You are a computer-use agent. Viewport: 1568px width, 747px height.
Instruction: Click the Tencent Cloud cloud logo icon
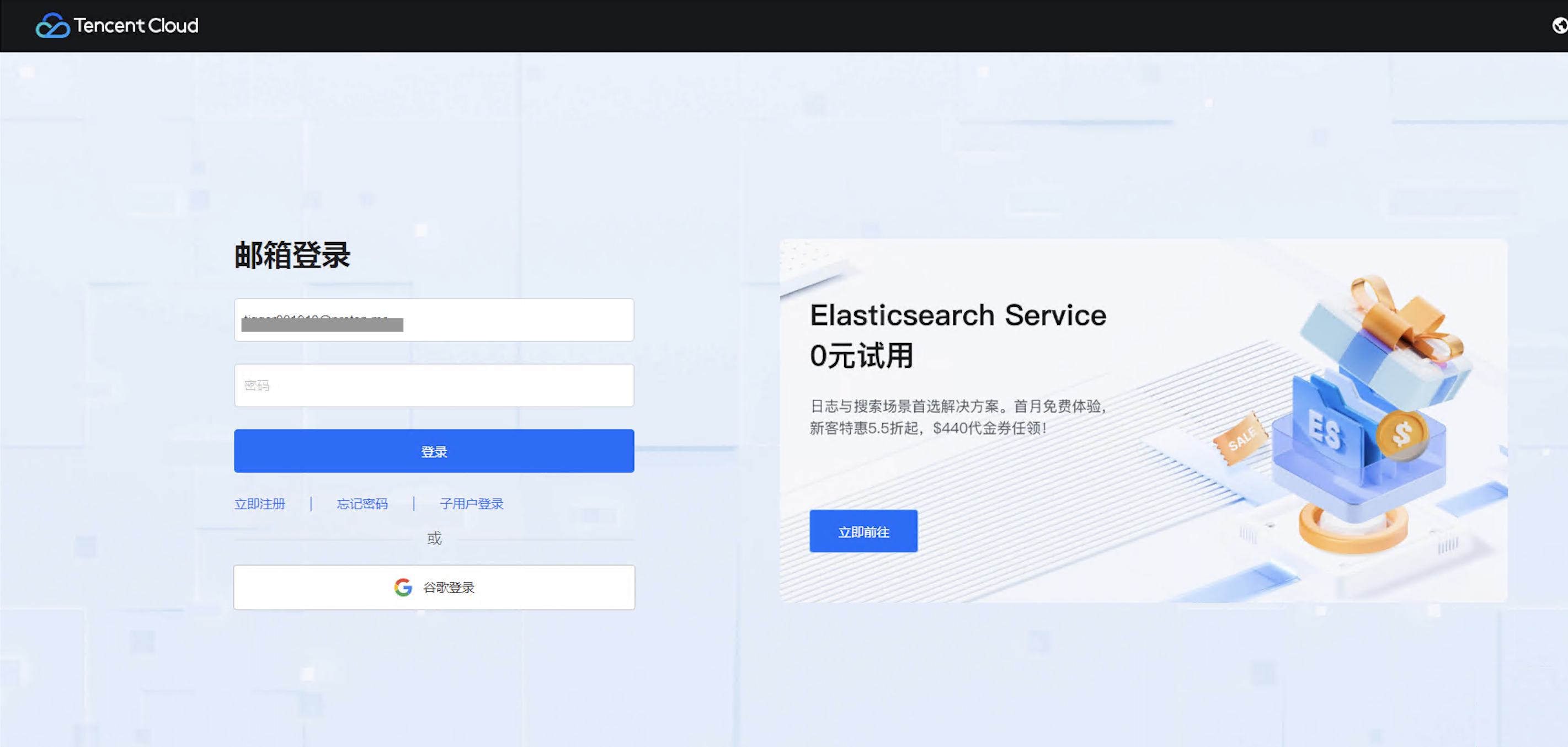coord(52,25)
